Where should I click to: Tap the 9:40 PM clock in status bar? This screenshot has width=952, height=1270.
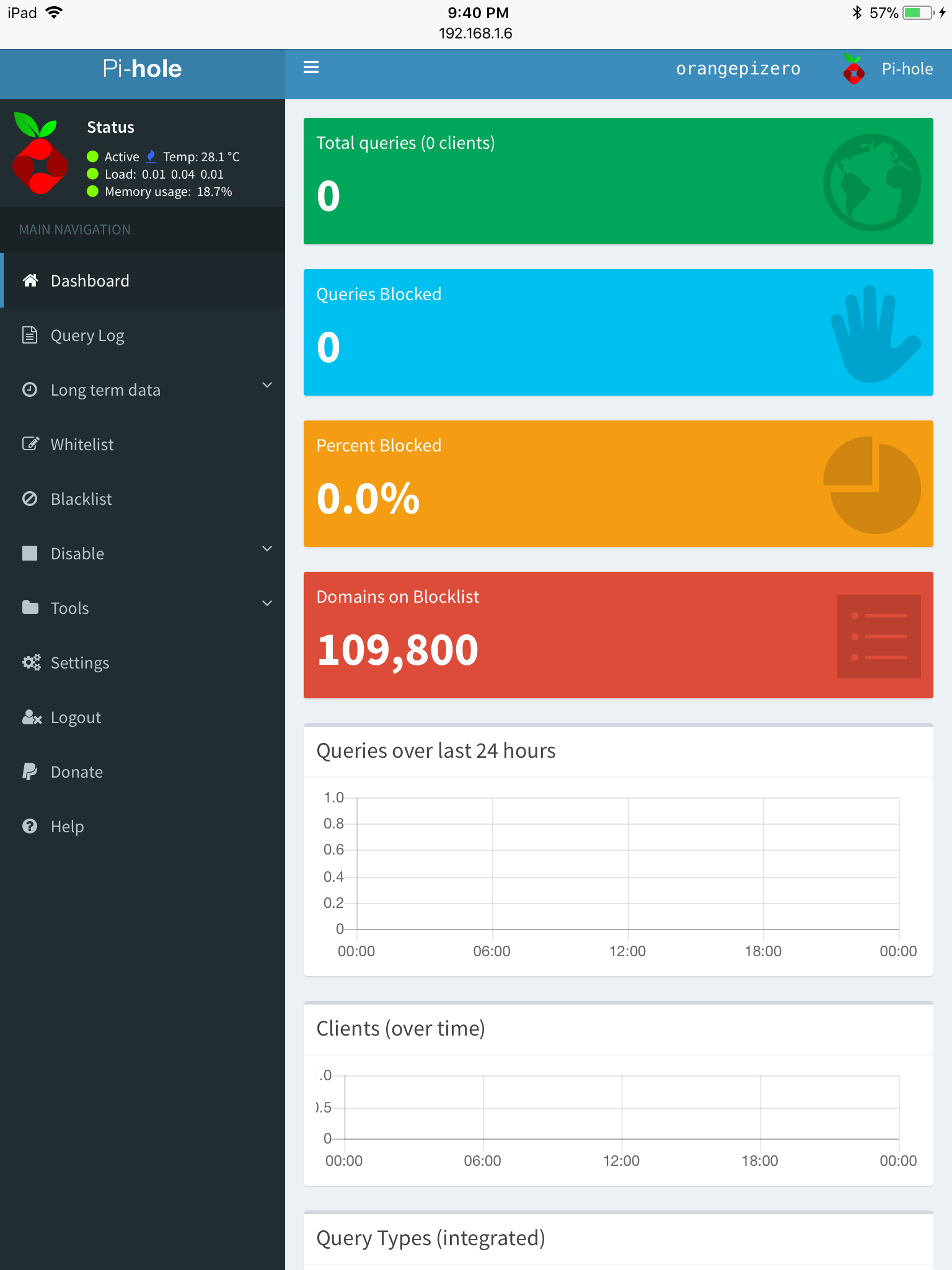(478, 12)
